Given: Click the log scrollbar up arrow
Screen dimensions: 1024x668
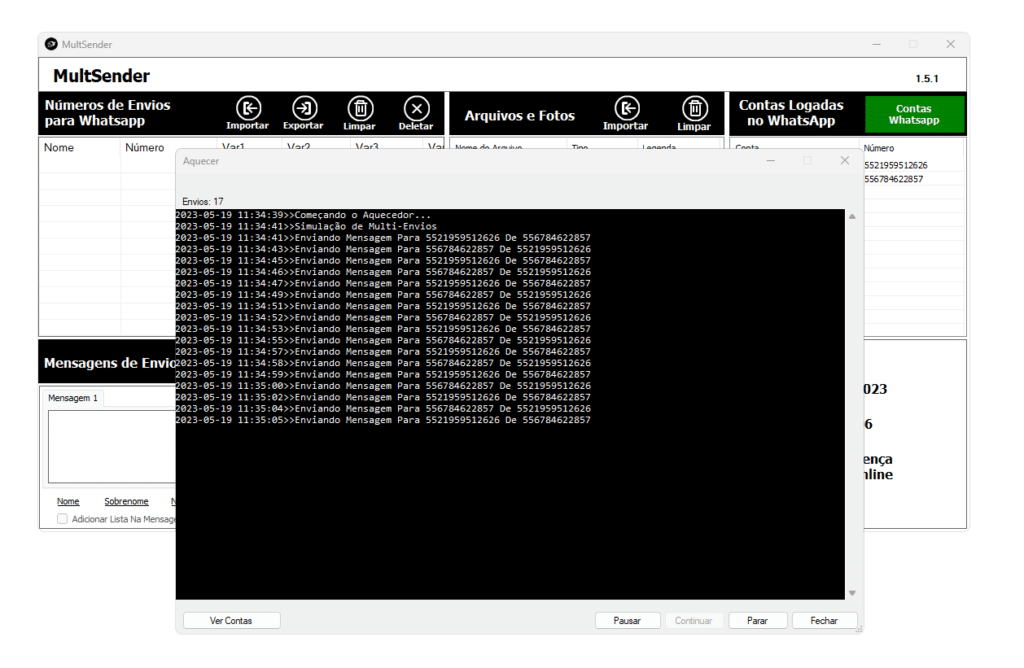Looking at the screenshot, I should pyautogui.click(x=852, y=216).
